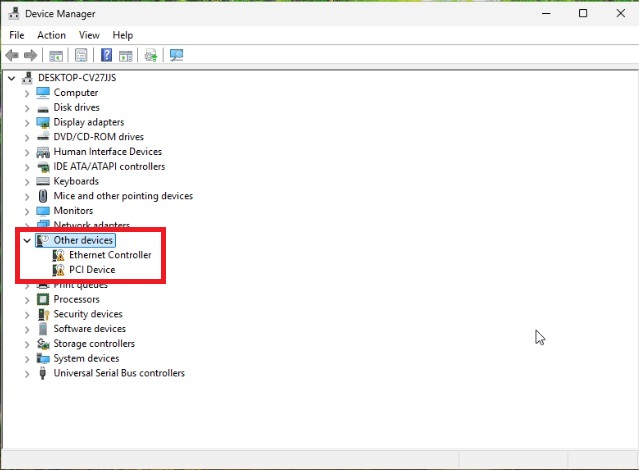Select the Ethernet Controller warning device
This screenshot has height=470, width=639.
tap(110, 255)
